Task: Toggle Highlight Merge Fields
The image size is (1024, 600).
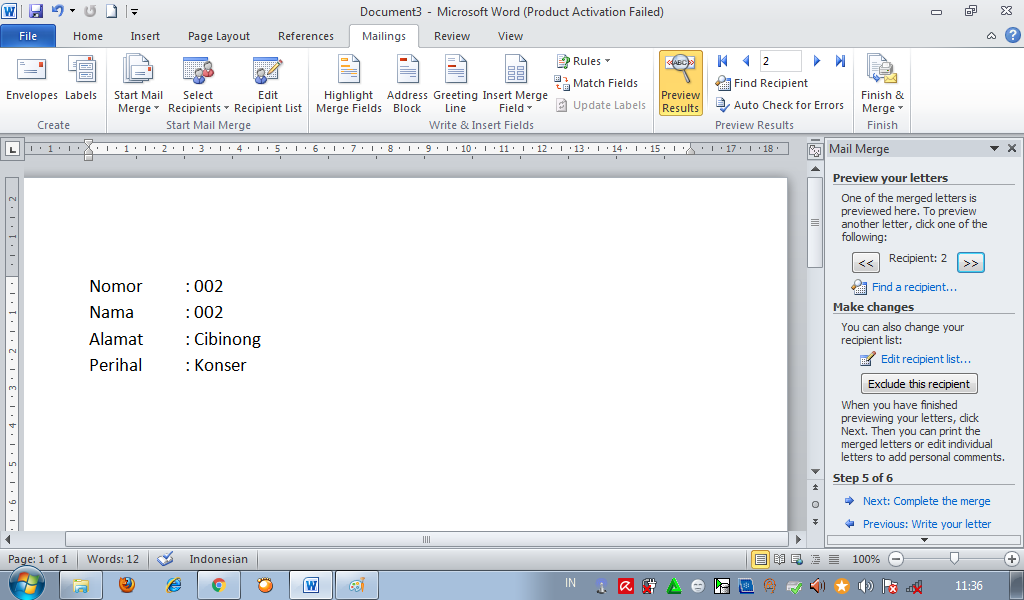Action: pyautogui.click(x=348, y=82)
